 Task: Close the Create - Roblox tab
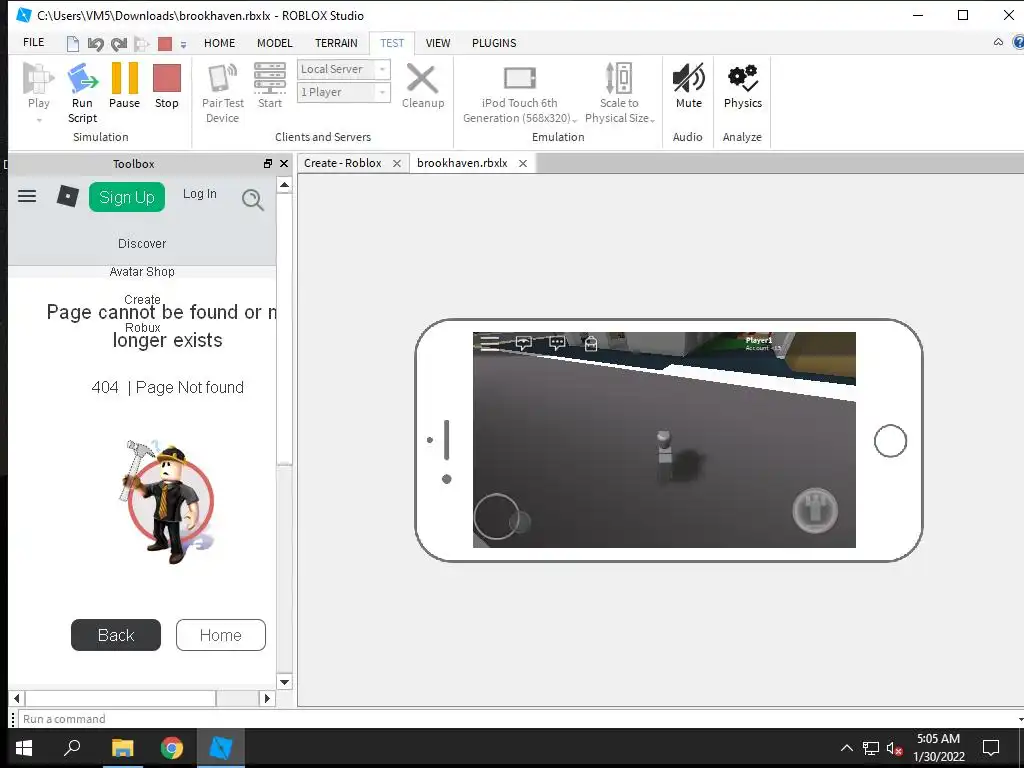click(x=396, y=163)
